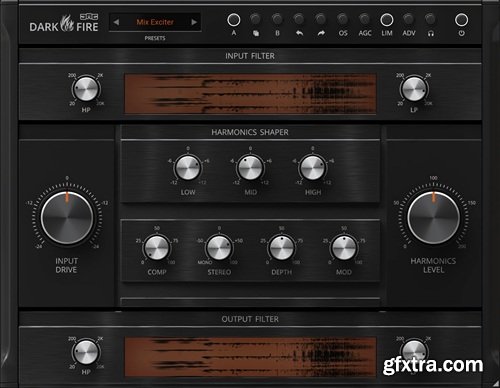Image resolution: width=500 pixels, height=388 pixels.
Task: Click the HARMONICS LEVEL label
Action: click(x=433, y=265)
